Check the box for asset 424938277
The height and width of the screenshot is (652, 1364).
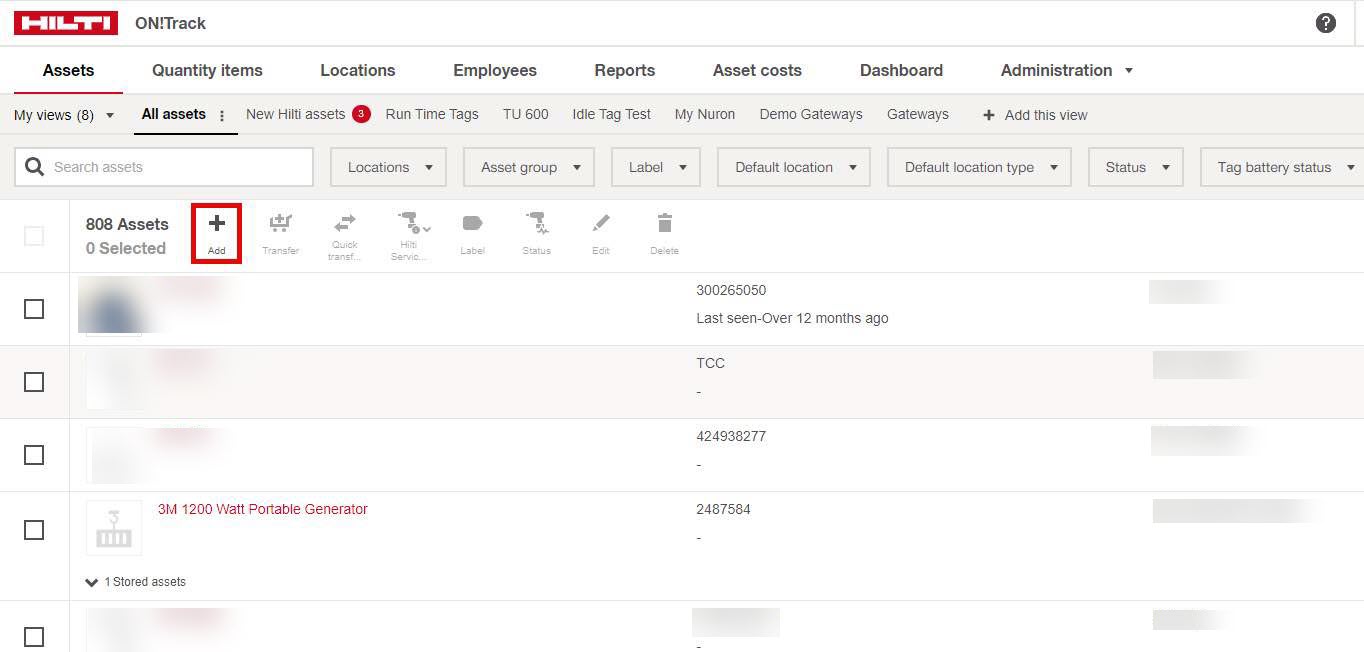pos(34,455)
